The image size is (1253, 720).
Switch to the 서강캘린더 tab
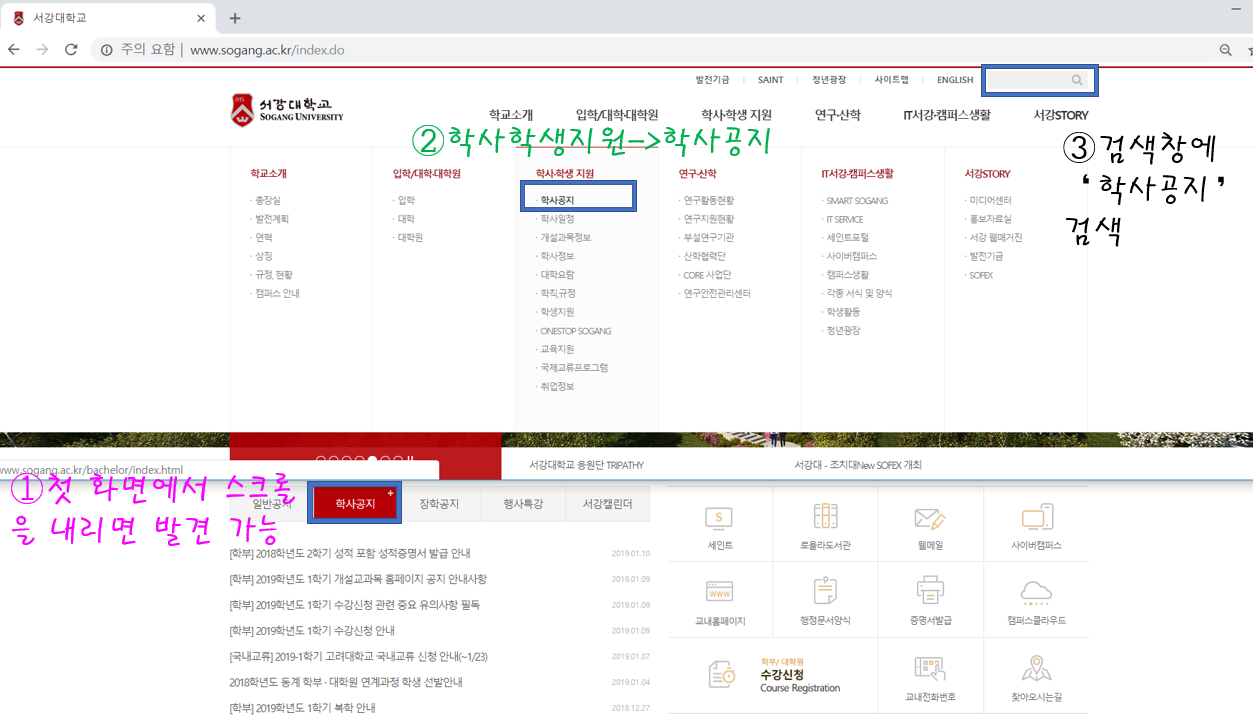click(x=608, y=504)
